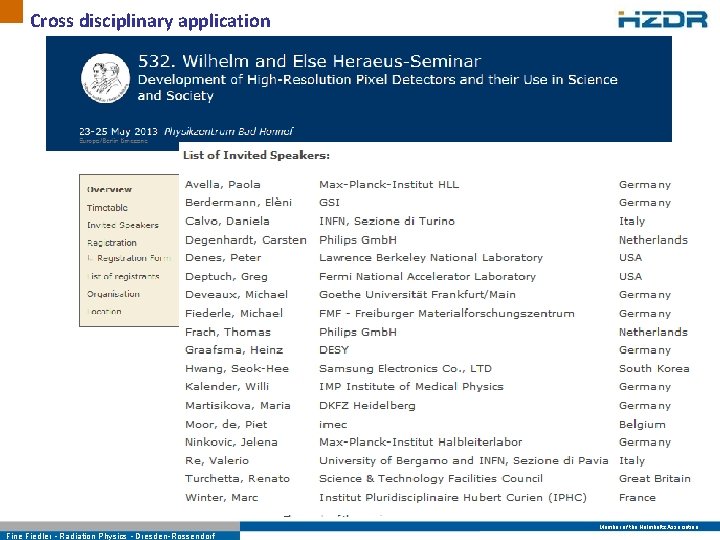Select speaker 'Hwang, Seok-Hee'
This screenshot has height=540, width=720.
(236, 368)
